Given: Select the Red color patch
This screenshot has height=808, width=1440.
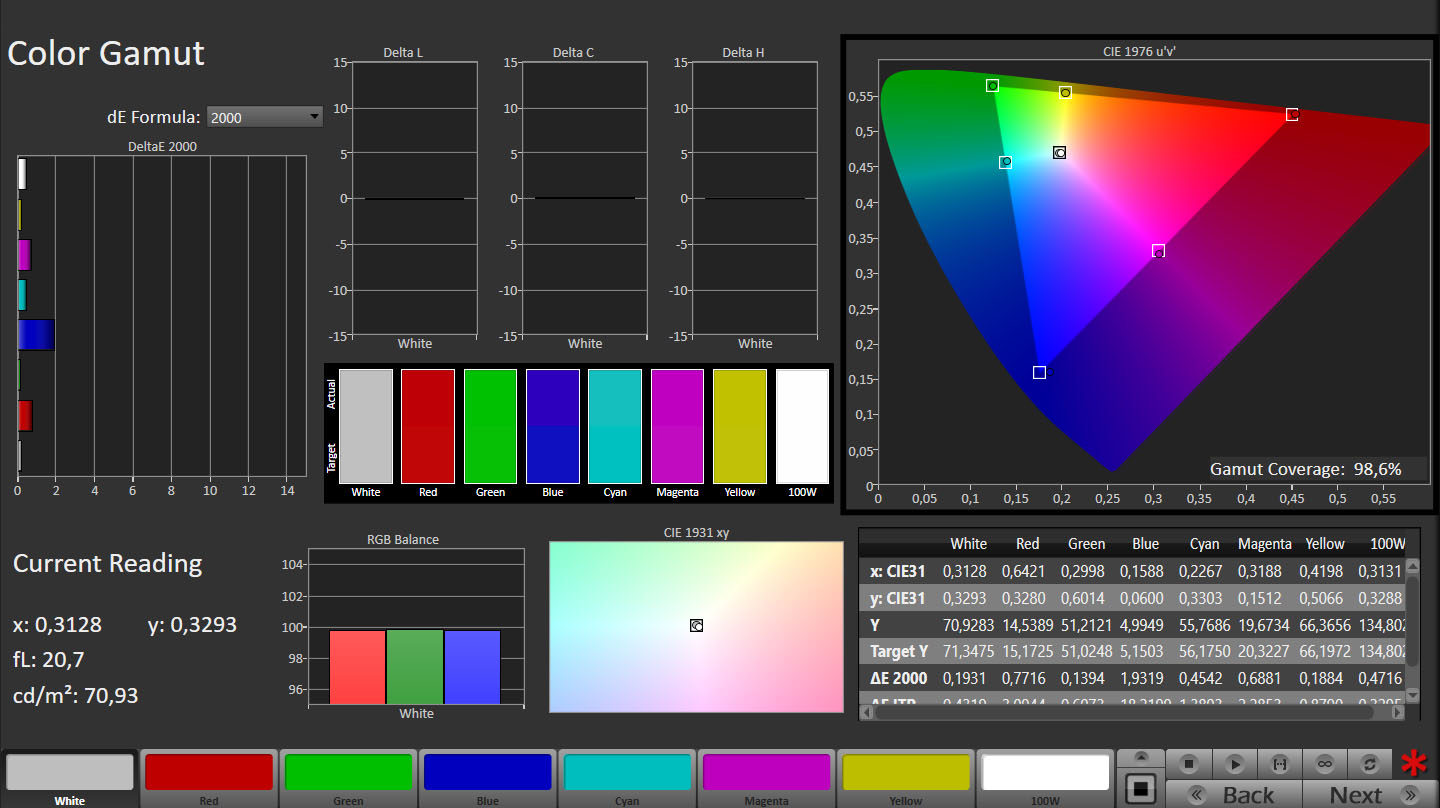Looking at the screenshot, I should coord(209,773).
